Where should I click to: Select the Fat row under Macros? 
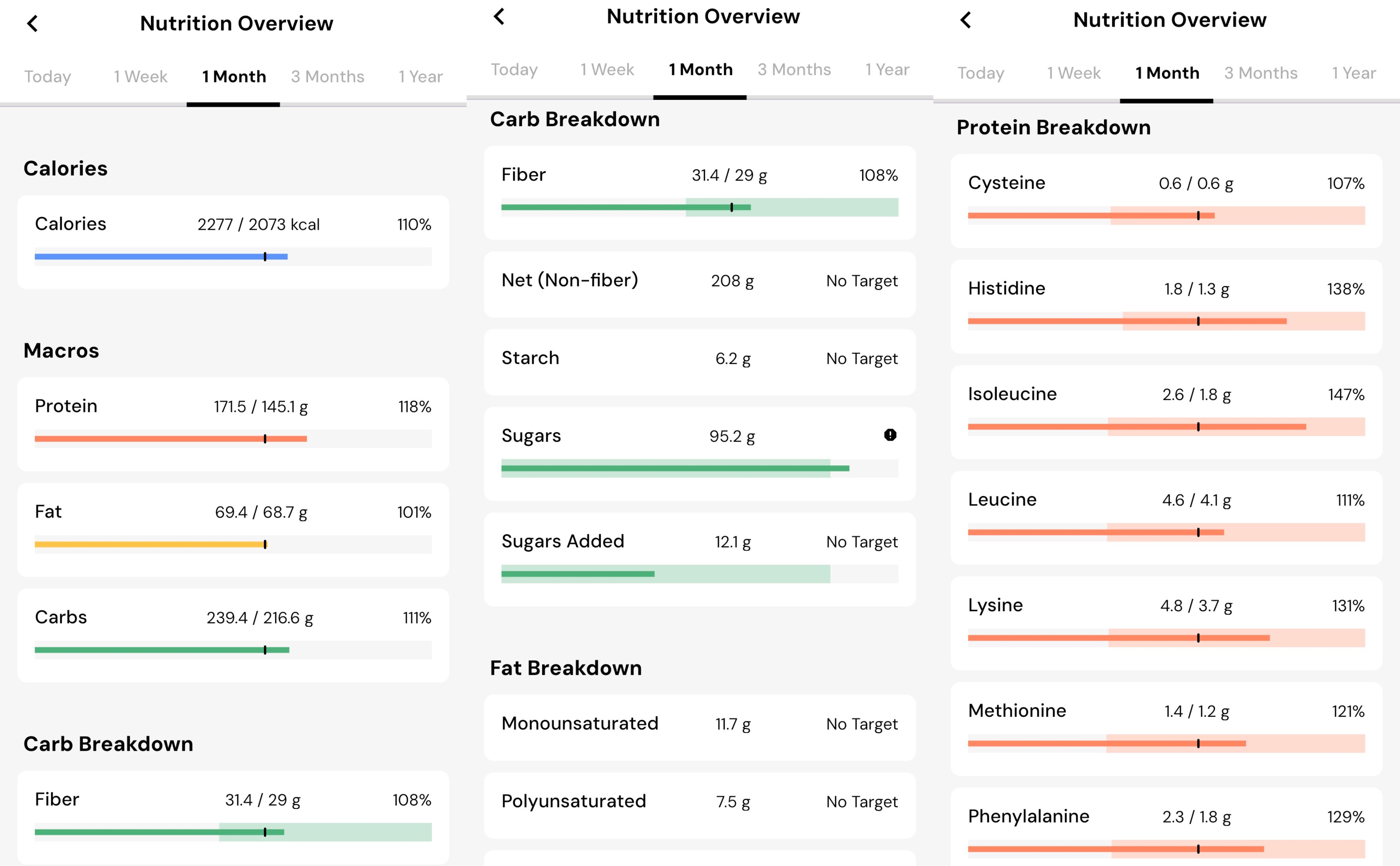(232, 530)
